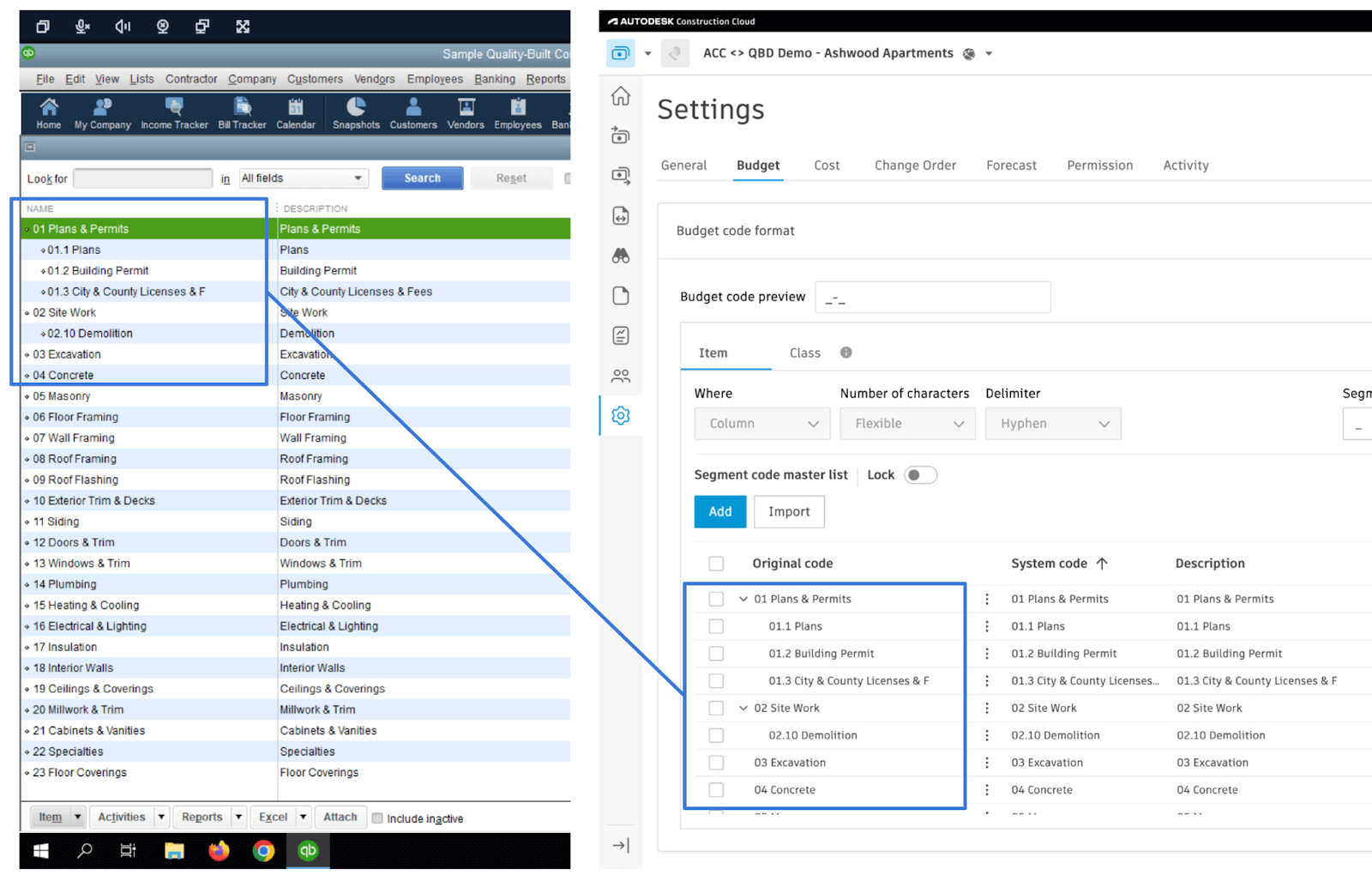This screenshot has width=1372, height=887.
Task: Open the Bill Tracker icon
Action: click(x=241, y=112)
